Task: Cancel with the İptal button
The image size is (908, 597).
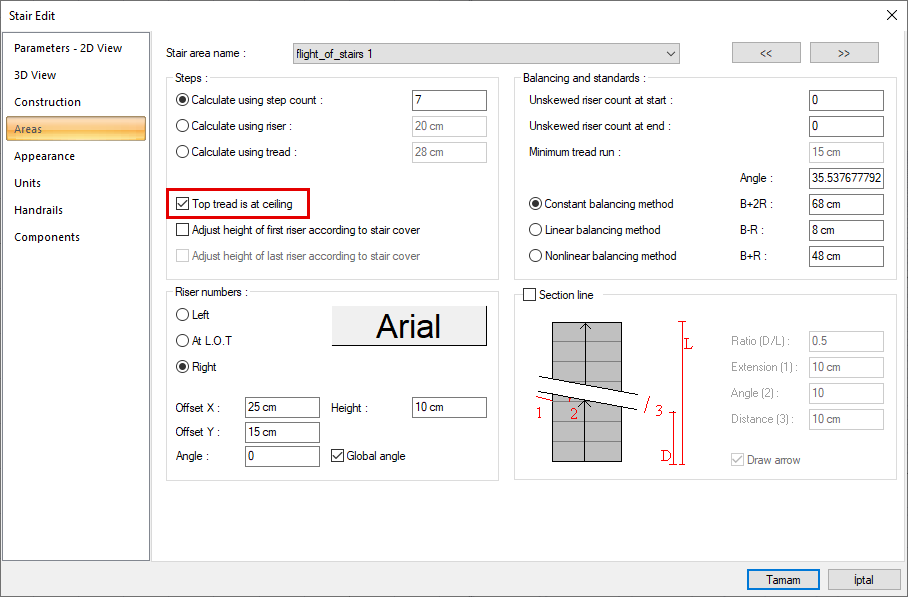Action: pos(863,580)
